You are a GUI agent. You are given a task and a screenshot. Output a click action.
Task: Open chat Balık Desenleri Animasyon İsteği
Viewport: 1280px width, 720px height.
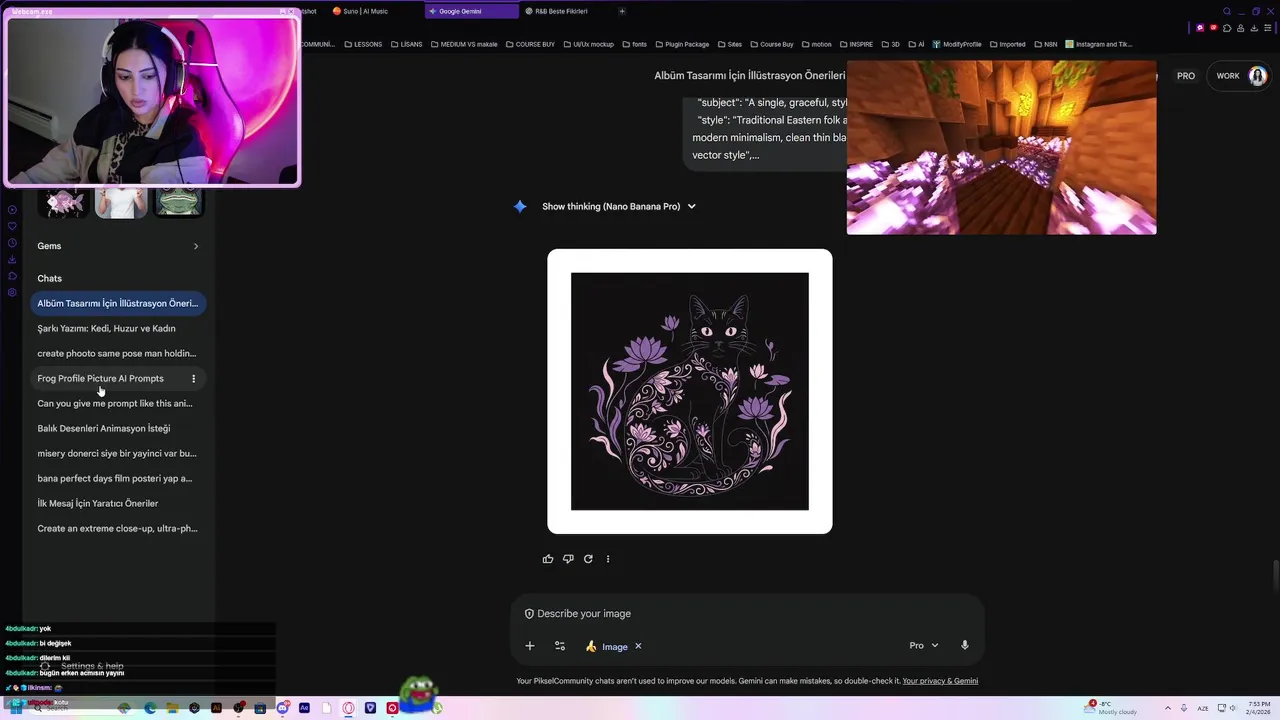(x=117, y=428)
